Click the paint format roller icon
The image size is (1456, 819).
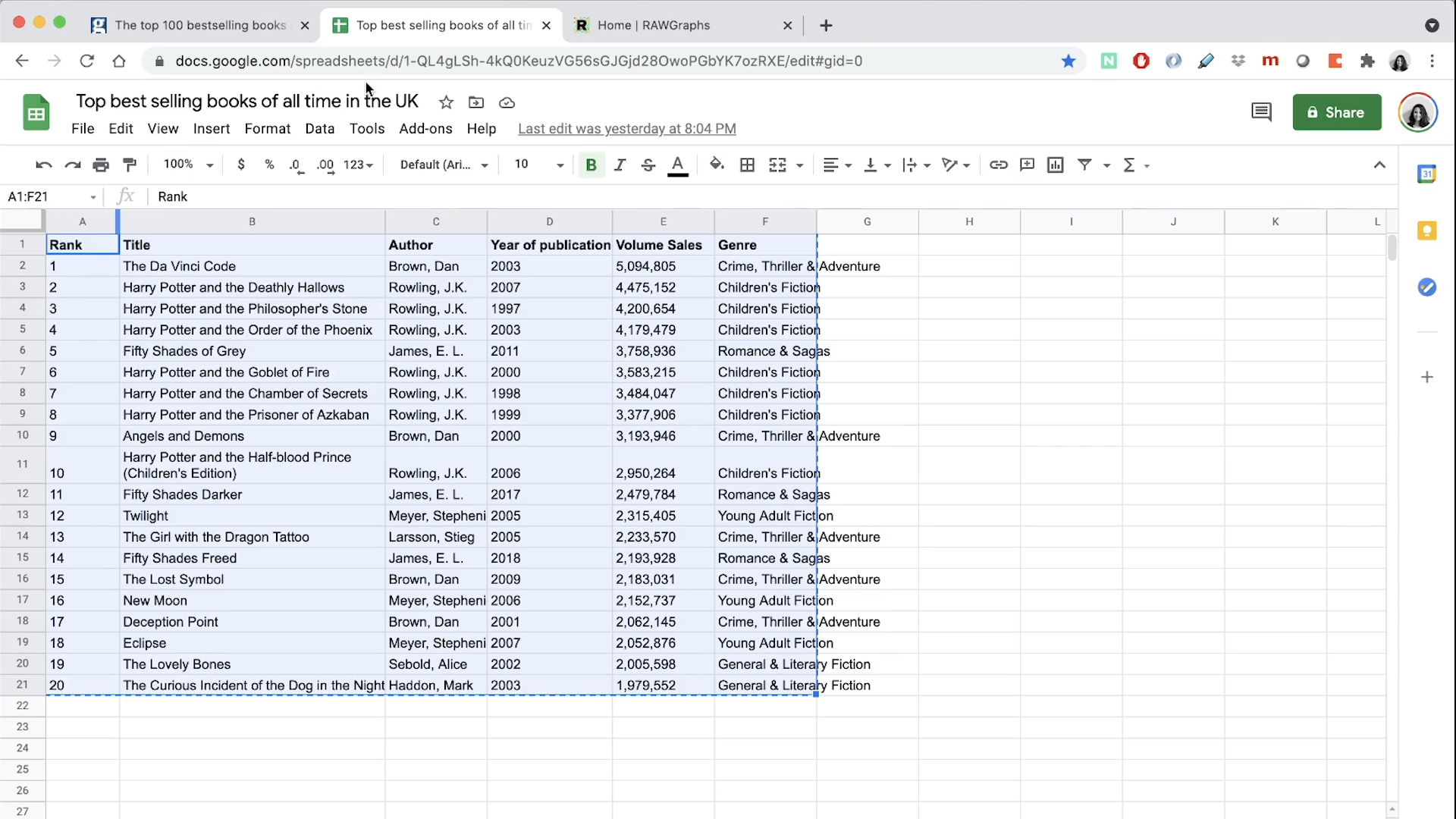(x=130, y=165)
